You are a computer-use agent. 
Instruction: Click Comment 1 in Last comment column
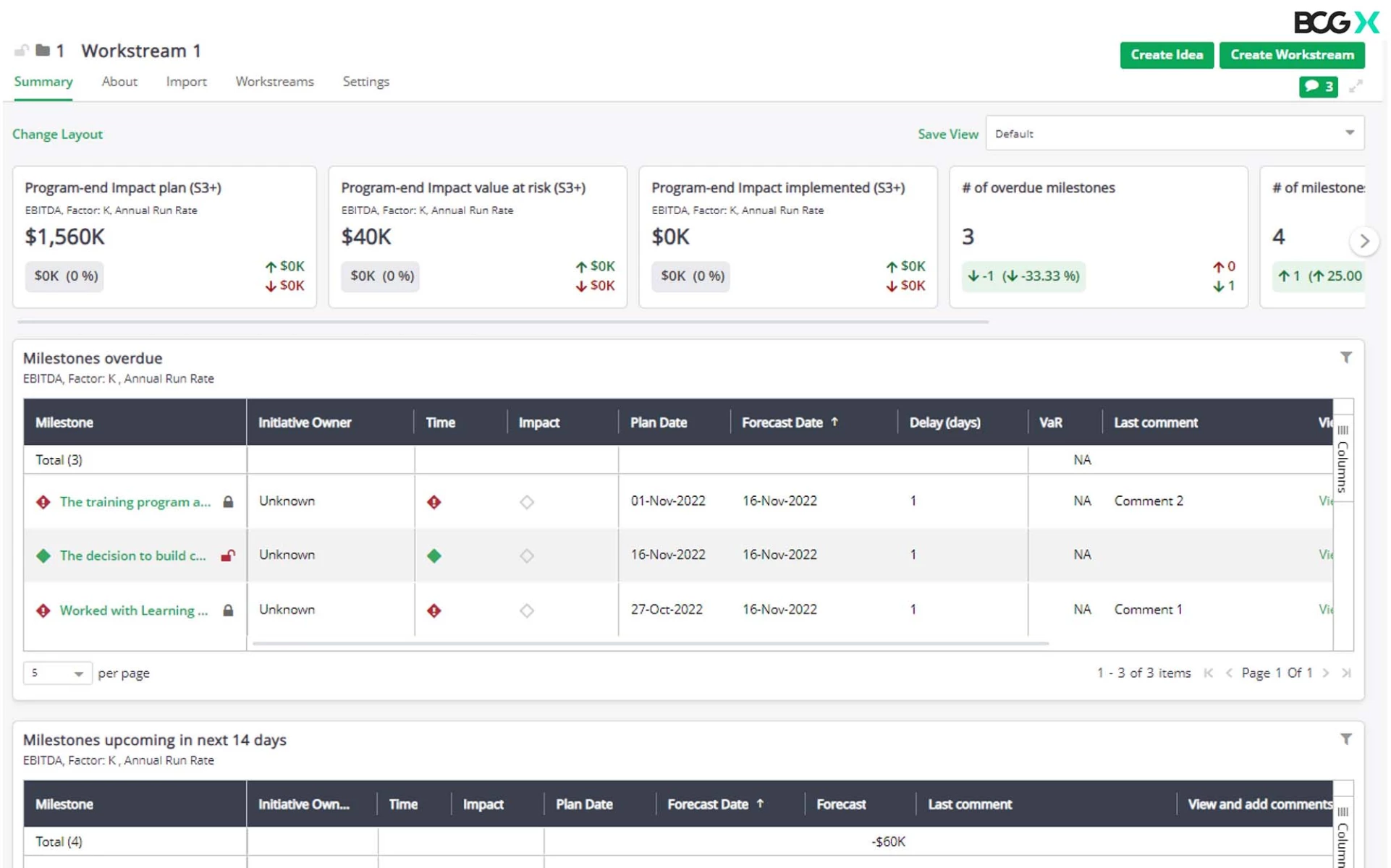coord(1148,609)
